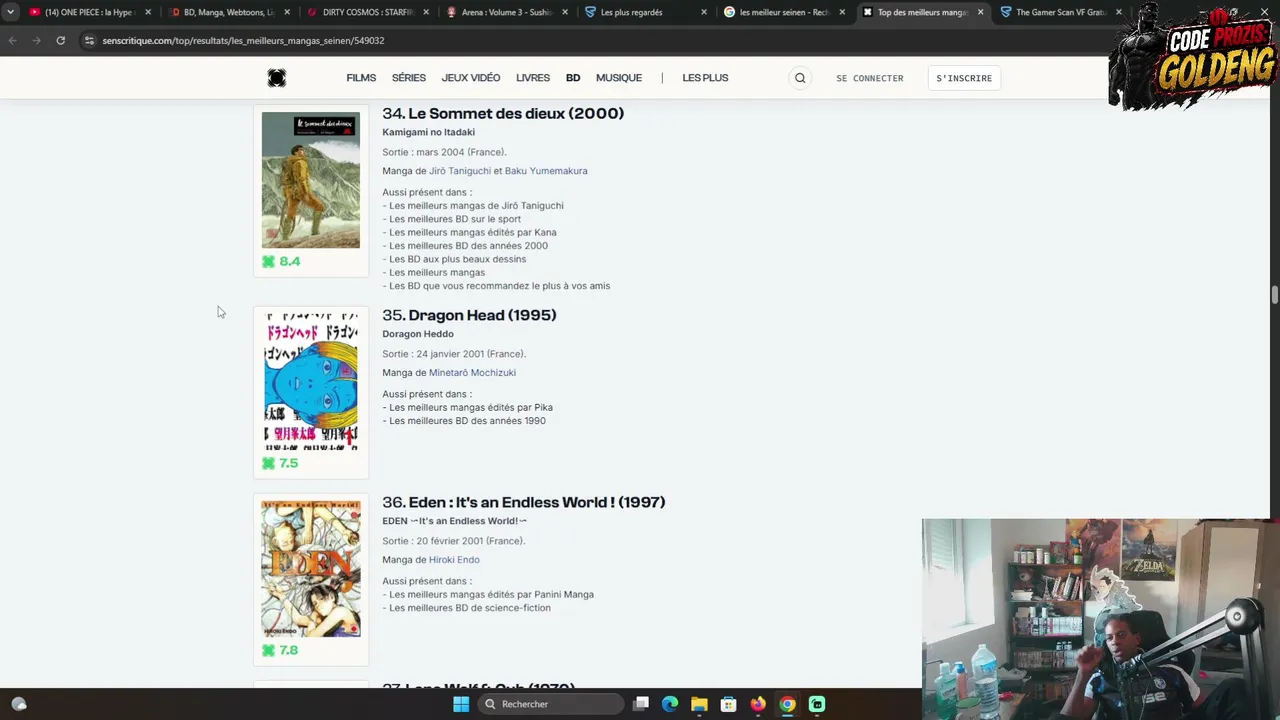The height and width of the screenshot is (720, 1280).
Task: Open the 'Dragon Head (1995)' title
Action: (x=482, y=315)
